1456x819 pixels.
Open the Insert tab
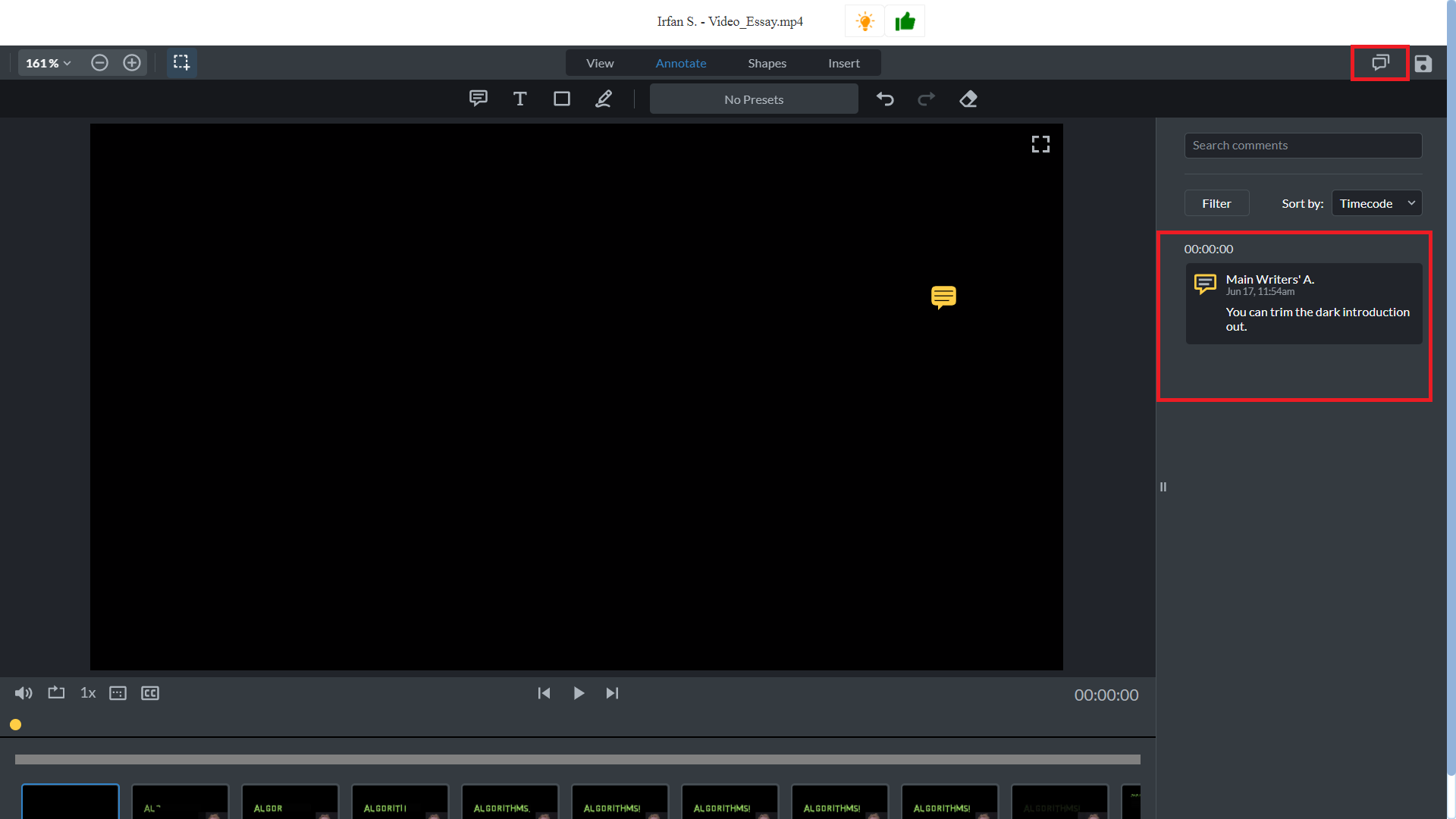pyautogui.click(x=843, y=63)
